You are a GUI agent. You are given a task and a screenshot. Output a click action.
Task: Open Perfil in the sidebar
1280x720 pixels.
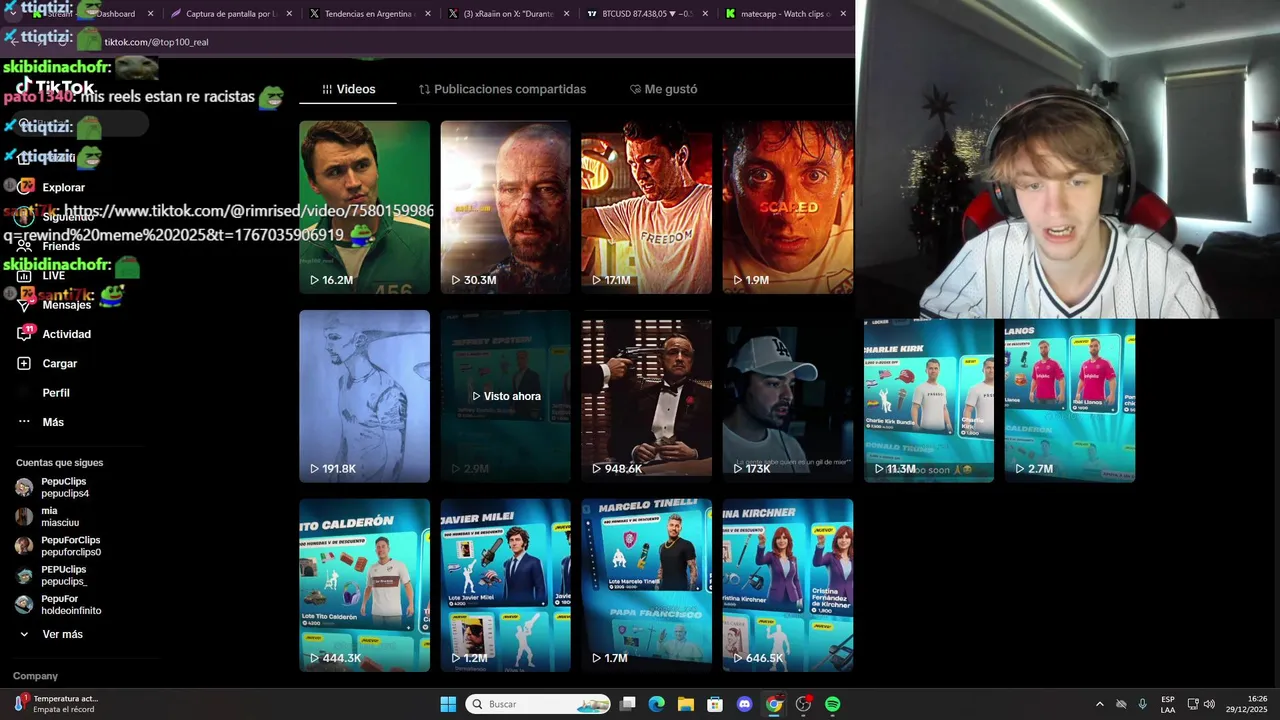[56, 393]
